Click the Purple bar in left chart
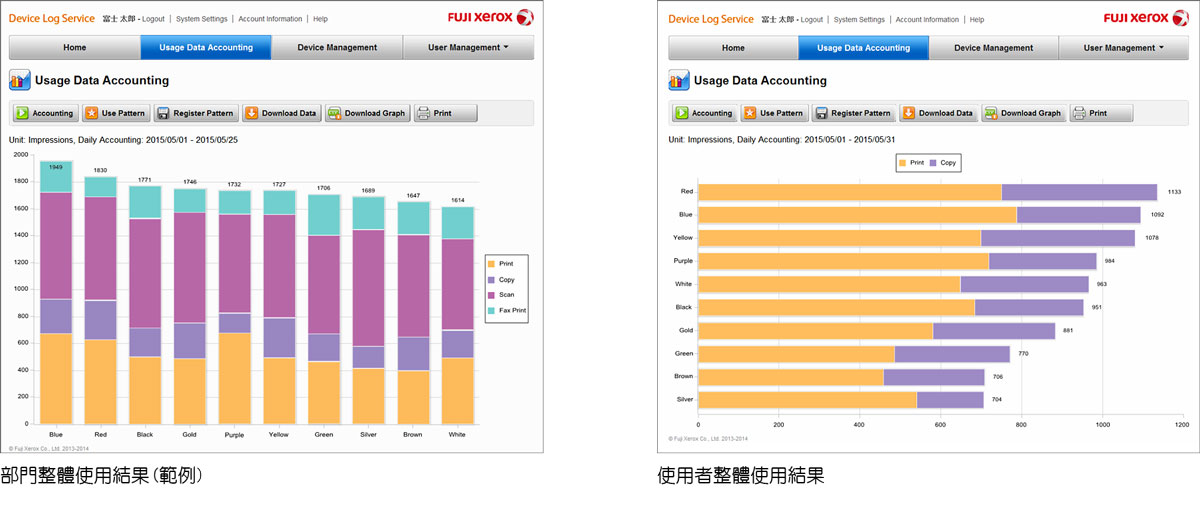Image resolution: width=1200 pixels, height=513 pixels. click(x=235, y=307)
